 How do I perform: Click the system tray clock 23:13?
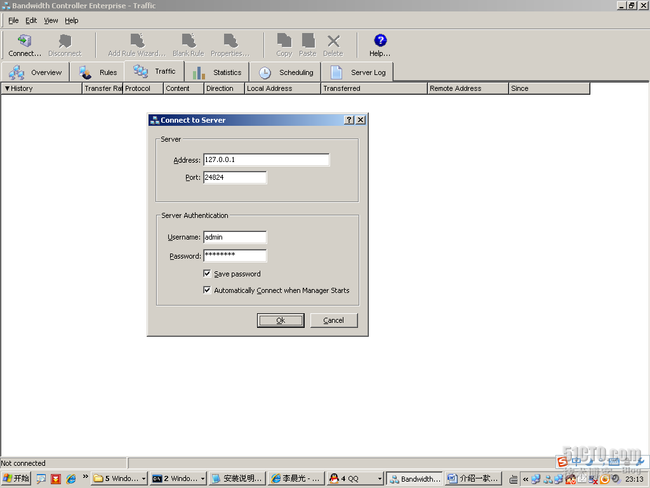[x=634, y=479]
